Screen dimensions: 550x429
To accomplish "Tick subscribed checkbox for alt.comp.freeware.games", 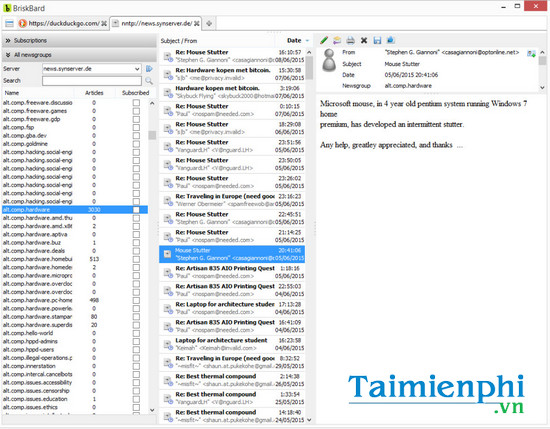I will click(136, 111).
